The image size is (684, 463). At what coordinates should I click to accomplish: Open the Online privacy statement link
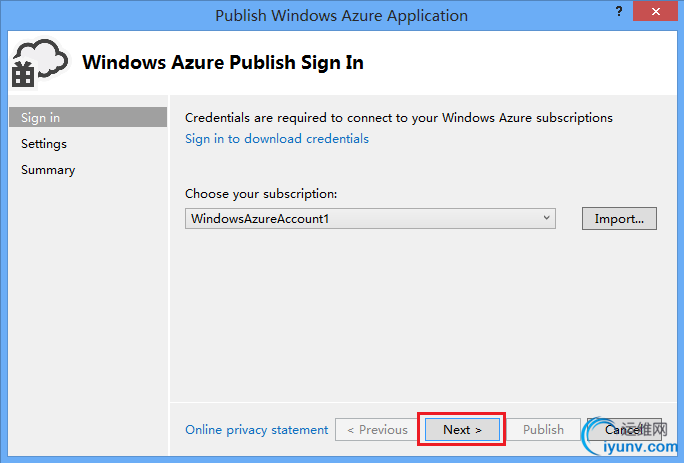256,430
